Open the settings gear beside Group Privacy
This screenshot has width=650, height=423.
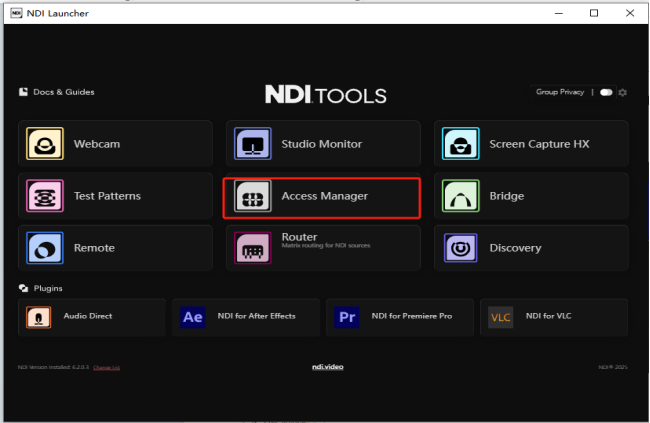pyautogui.click(x=622, y=92)
